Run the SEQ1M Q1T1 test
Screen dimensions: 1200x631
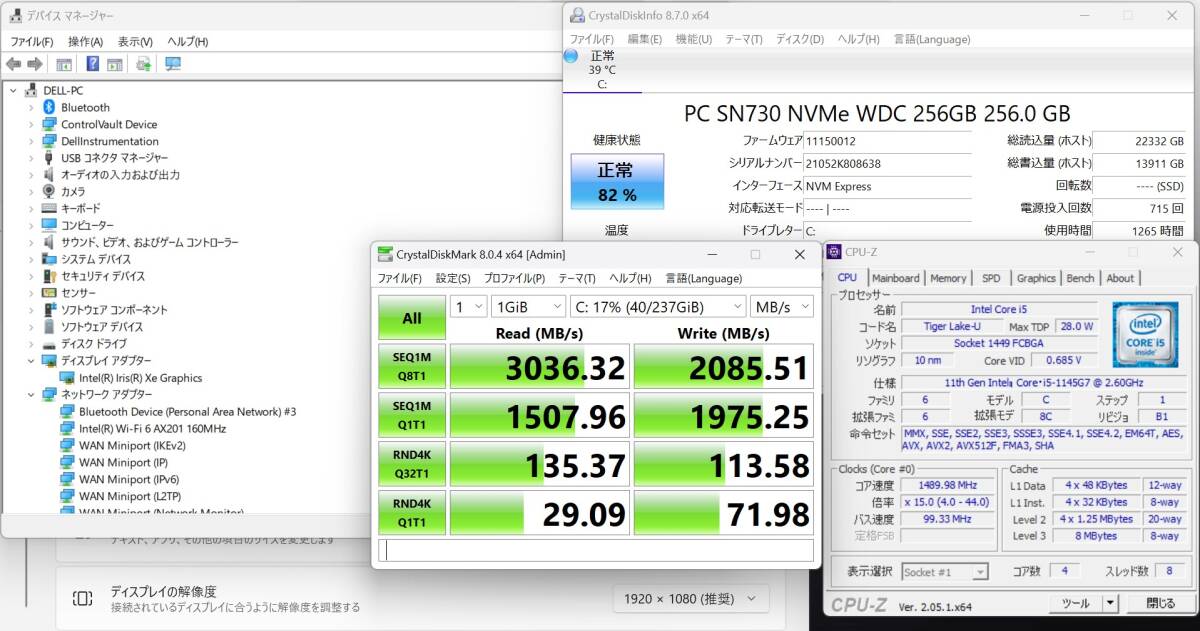click(x=412, y=415)
